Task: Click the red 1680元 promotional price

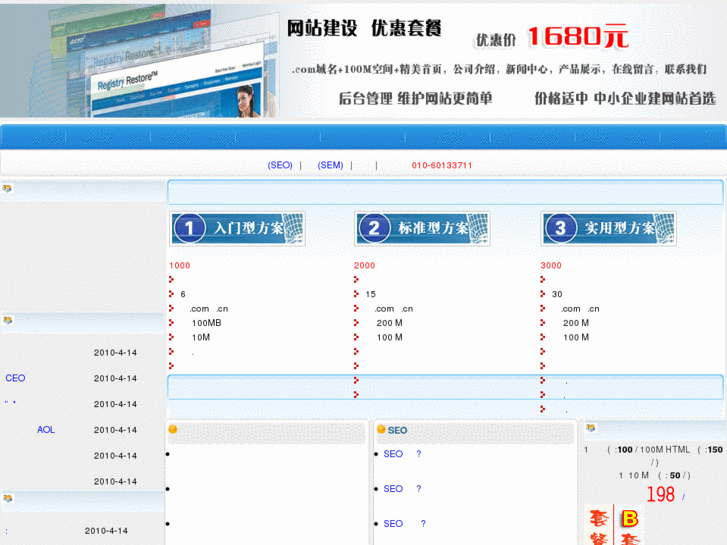Action: [578, 38]
